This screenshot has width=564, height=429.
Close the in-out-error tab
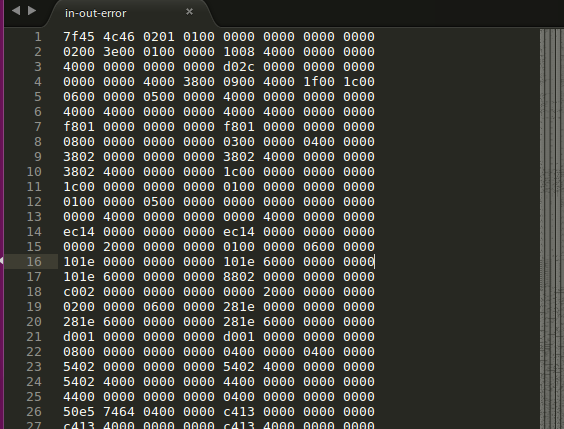click(189, 12)
